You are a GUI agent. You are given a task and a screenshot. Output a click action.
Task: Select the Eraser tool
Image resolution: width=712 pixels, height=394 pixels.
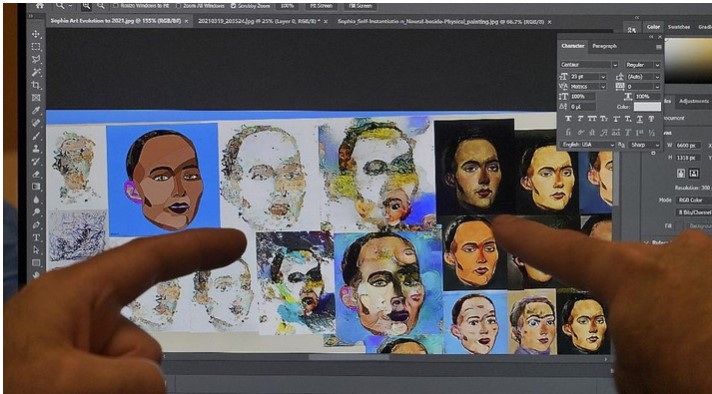coord(36,174)
